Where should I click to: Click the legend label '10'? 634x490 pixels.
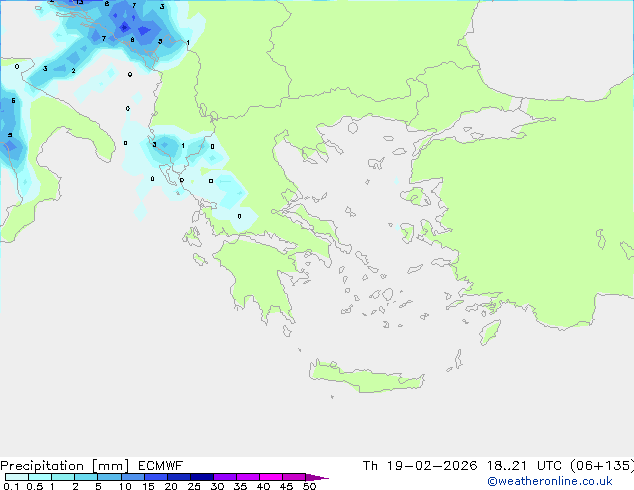(125, 486)
